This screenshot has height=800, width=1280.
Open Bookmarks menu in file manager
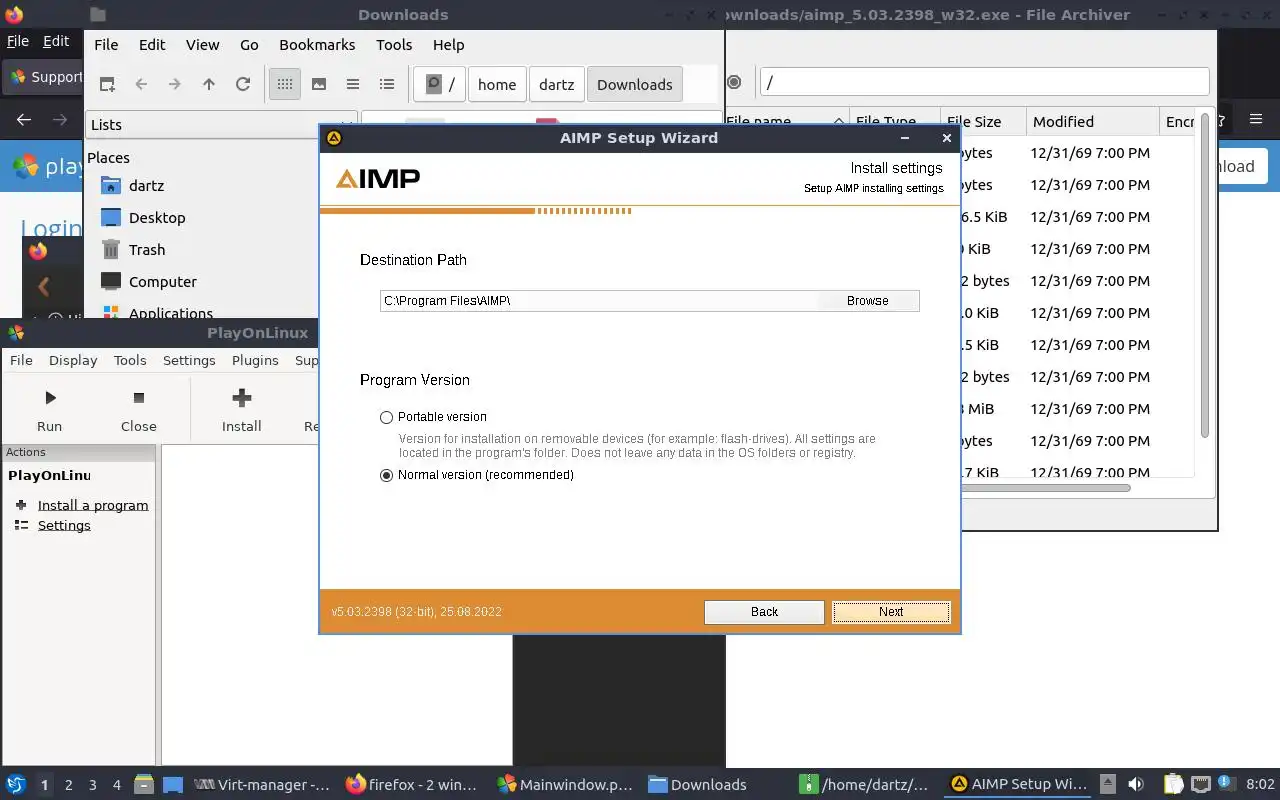tap(317, 45)
